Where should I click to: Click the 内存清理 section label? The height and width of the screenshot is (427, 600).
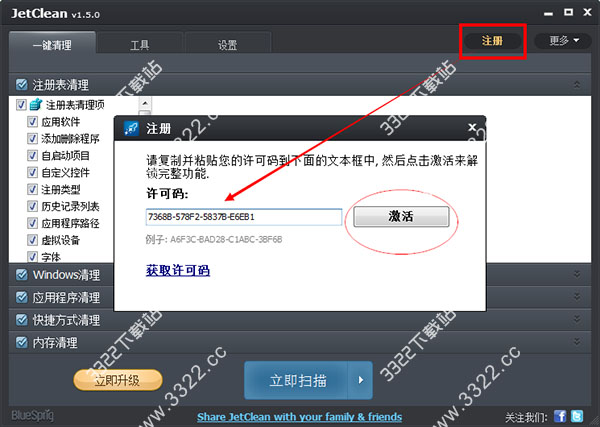[x=55, y=342]
